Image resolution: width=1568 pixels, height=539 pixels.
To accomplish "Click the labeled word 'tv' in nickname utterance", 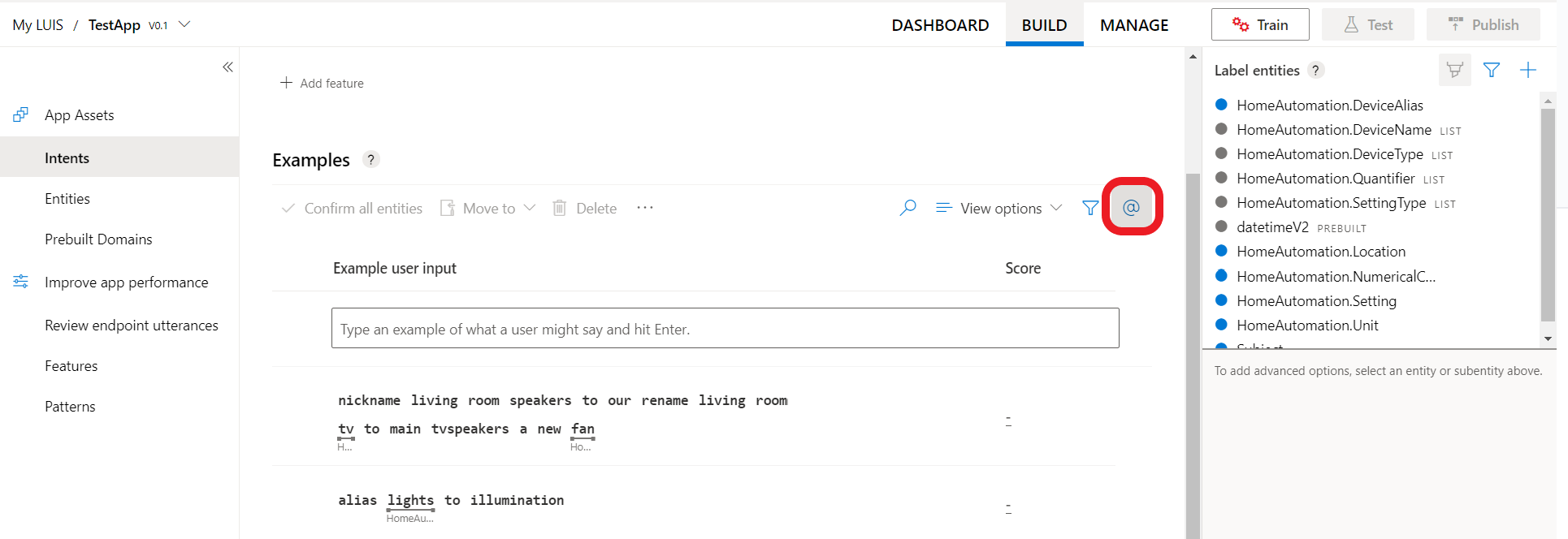I will click(x=346, y=429).
